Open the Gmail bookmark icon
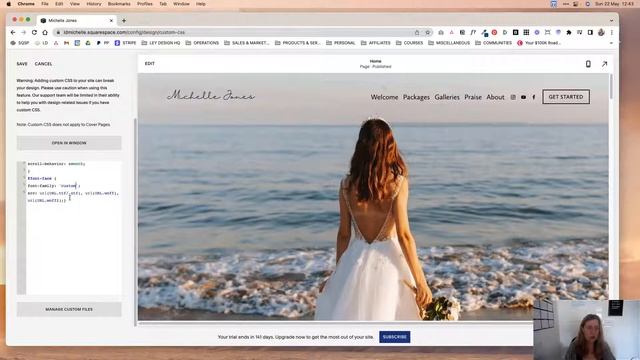The height and width of the screenshot is (360, 640). pos(67,43)
